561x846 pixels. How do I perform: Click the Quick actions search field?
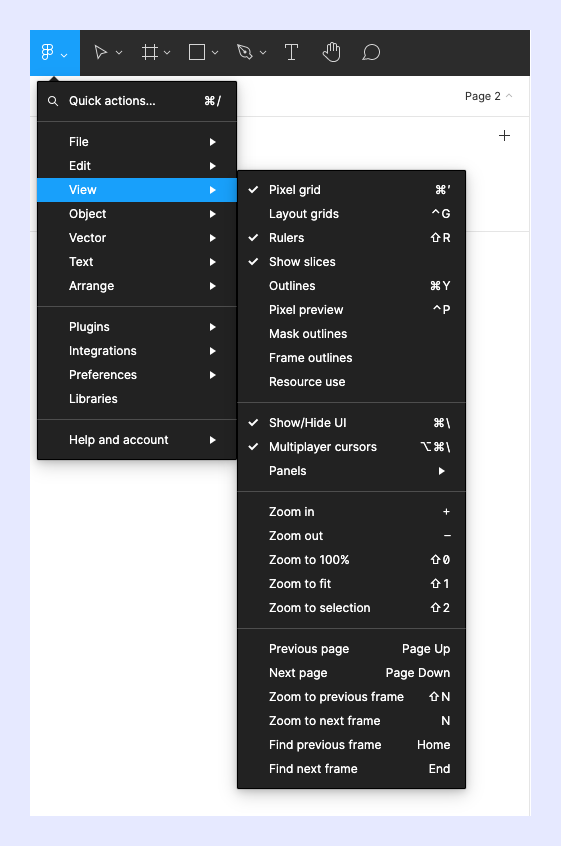(137, 101)
